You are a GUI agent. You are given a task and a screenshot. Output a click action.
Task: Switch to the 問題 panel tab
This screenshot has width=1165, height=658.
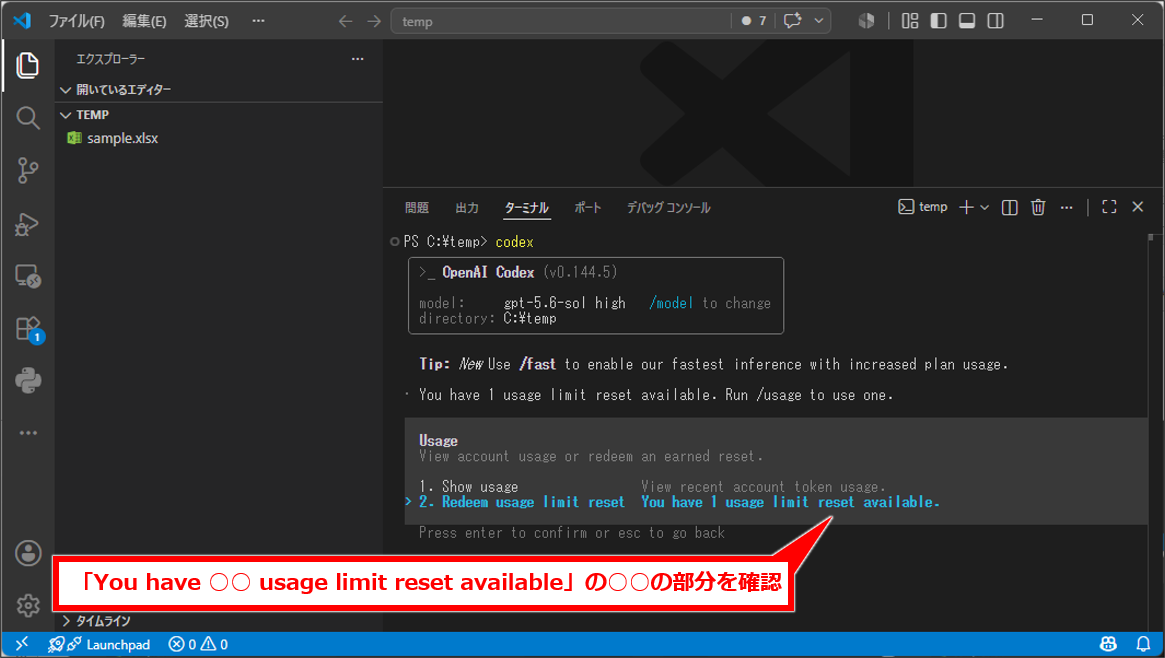(417, 208)
